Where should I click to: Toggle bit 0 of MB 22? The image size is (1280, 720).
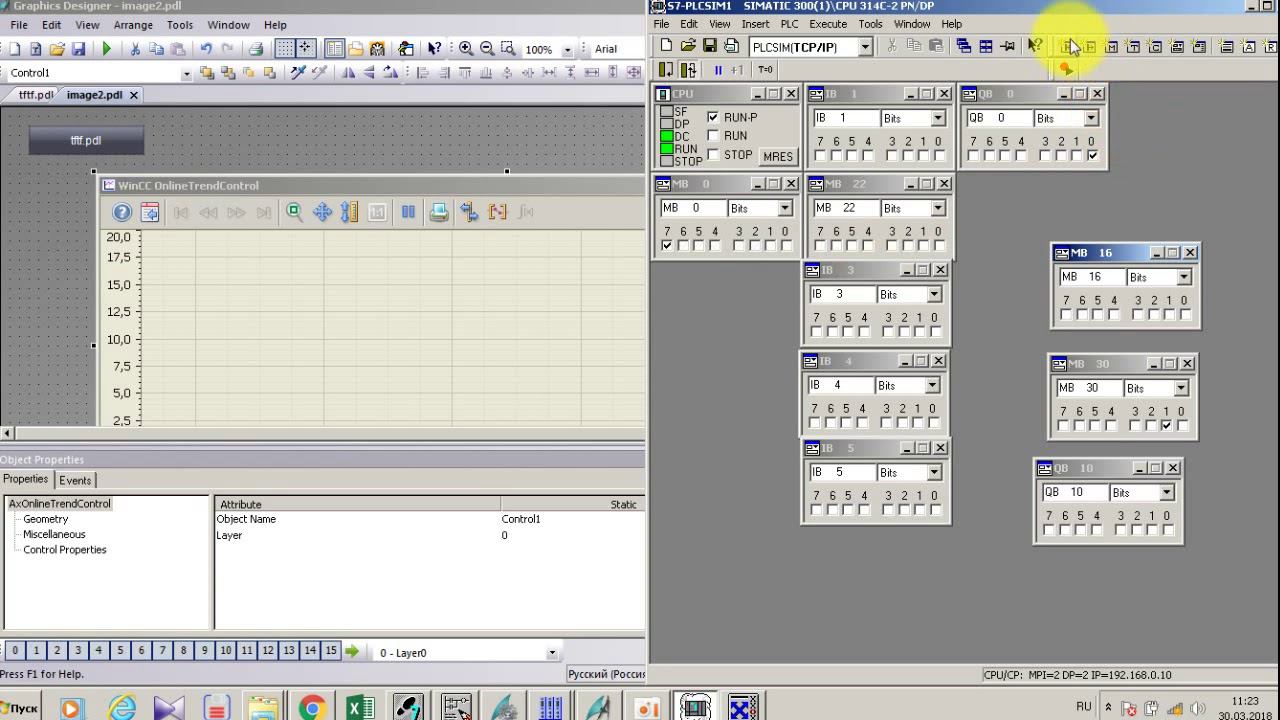pos(939,246)
